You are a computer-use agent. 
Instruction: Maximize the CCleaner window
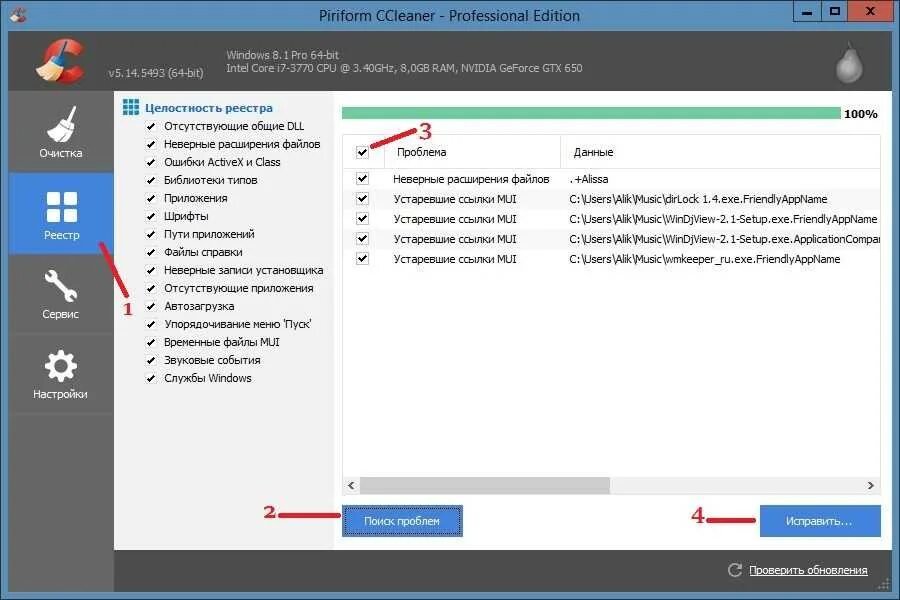835,11
